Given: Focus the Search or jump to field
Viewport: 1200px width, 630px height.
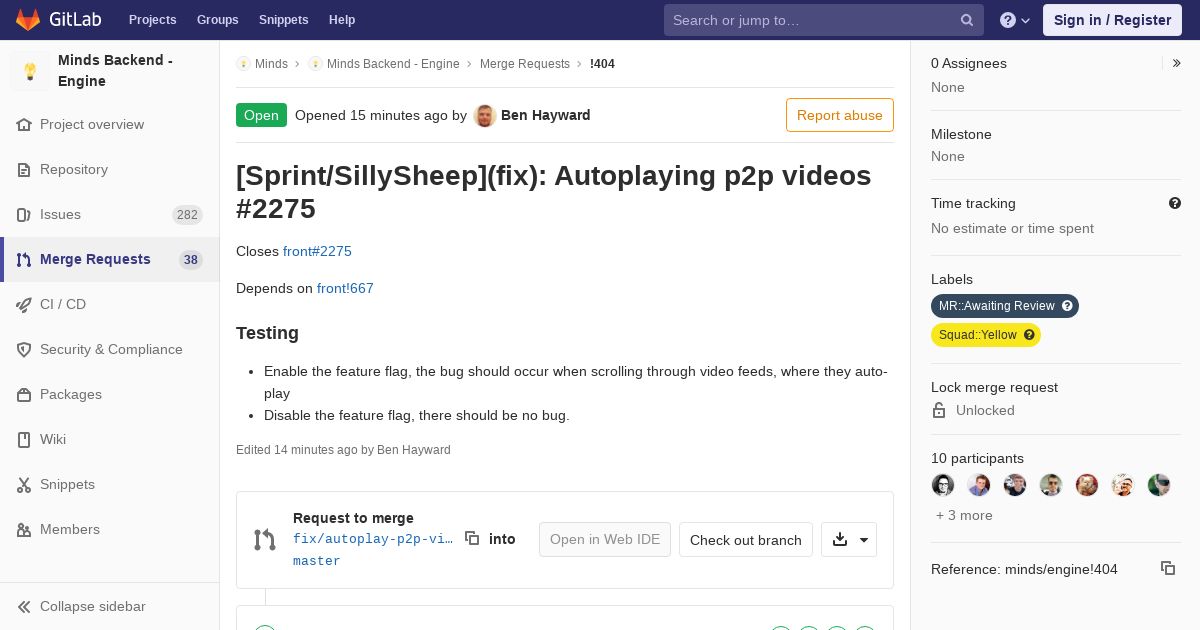Looking at the screenshot, I should [824, 20].
